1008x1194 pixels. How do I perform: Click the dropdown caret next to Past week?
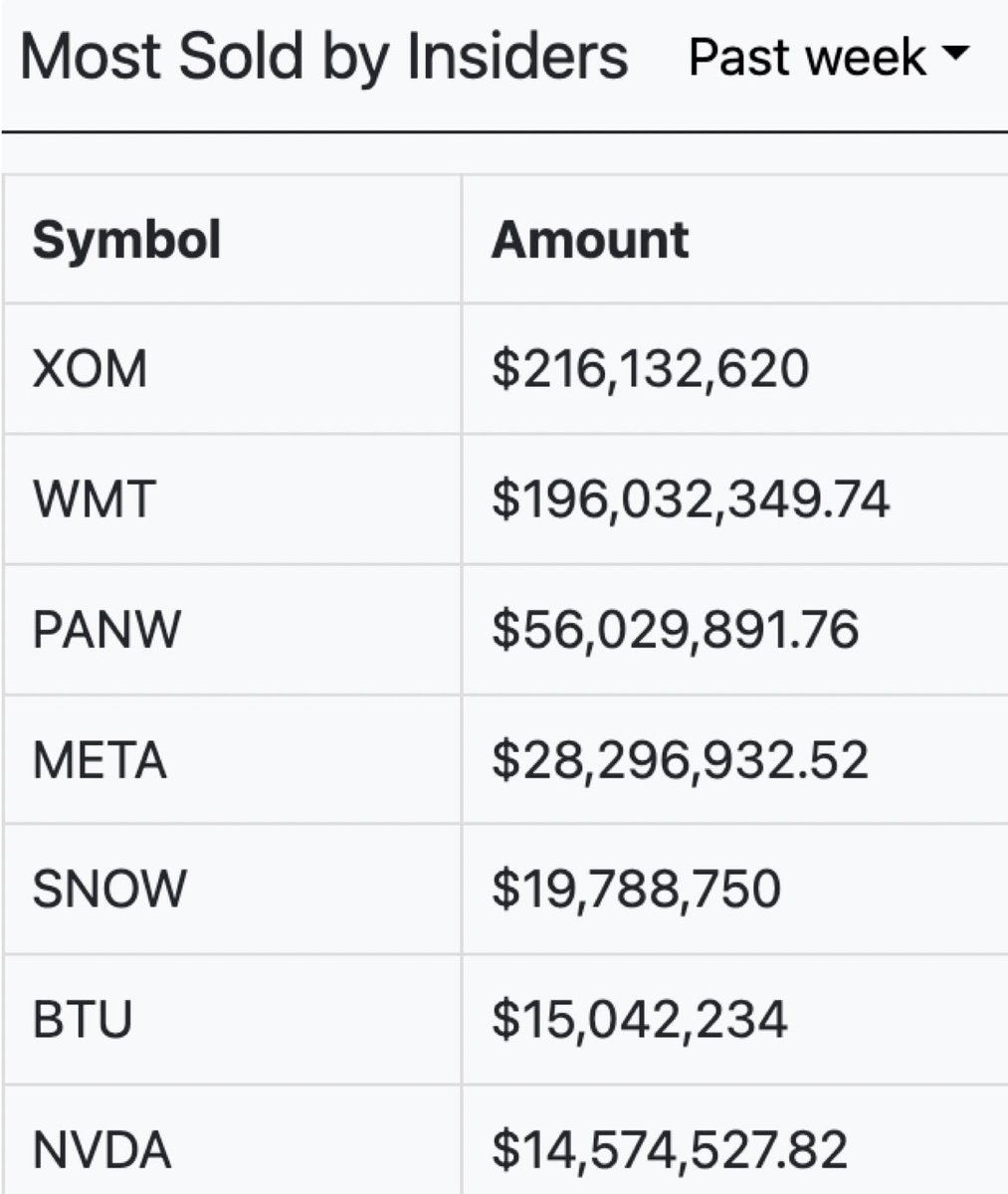tap(953, 55)
